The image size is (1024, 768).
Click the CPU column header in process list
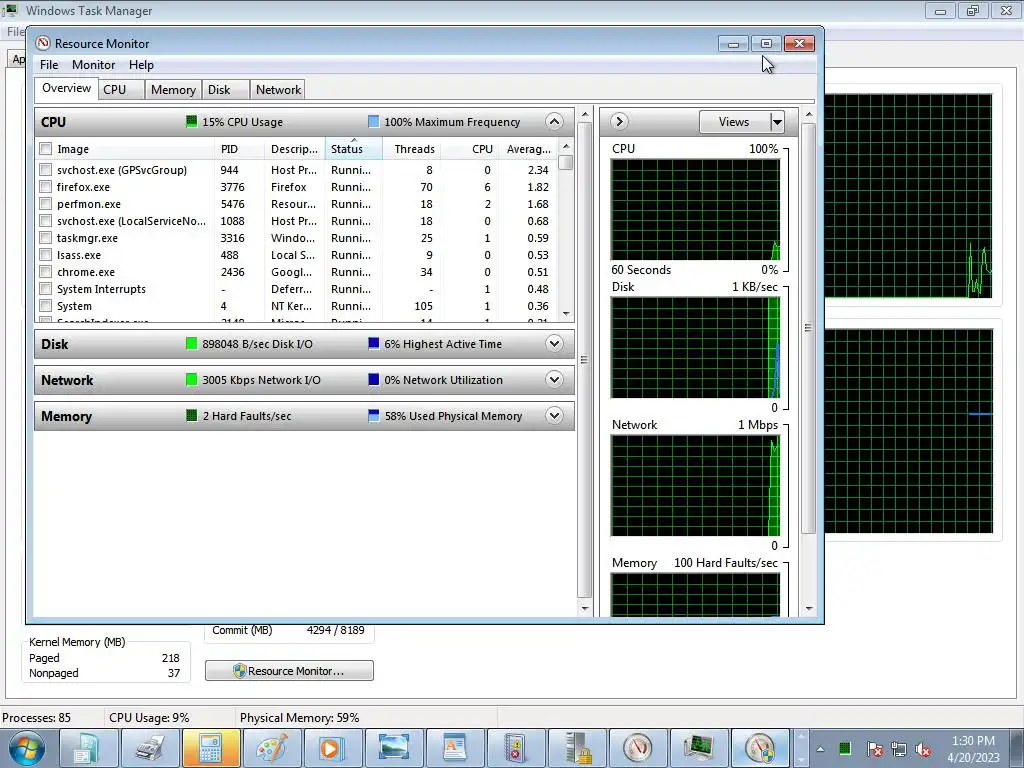click(x=470, y=149)
